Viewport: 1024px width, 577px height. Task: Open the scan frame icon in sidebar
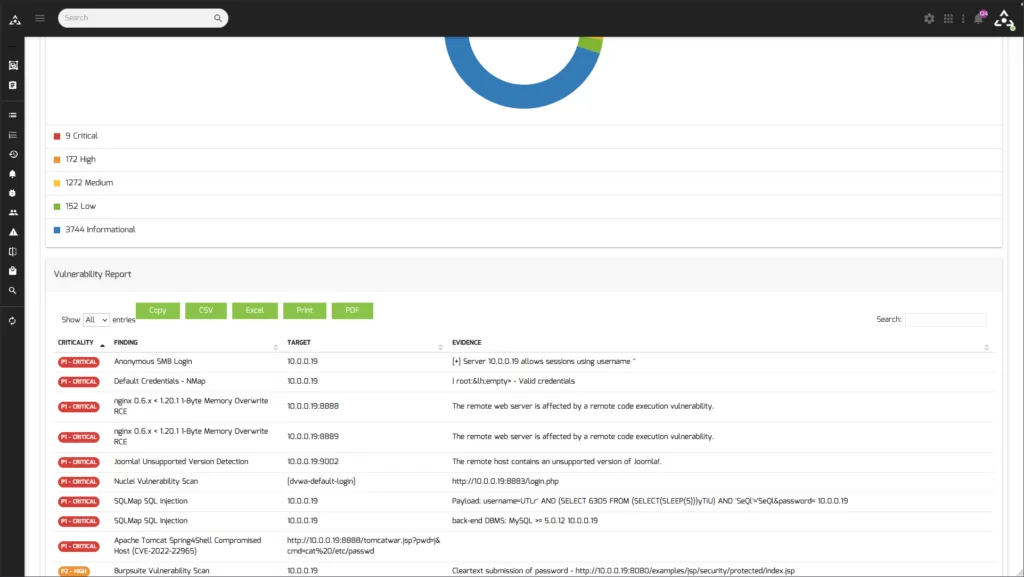pos(13,65)
